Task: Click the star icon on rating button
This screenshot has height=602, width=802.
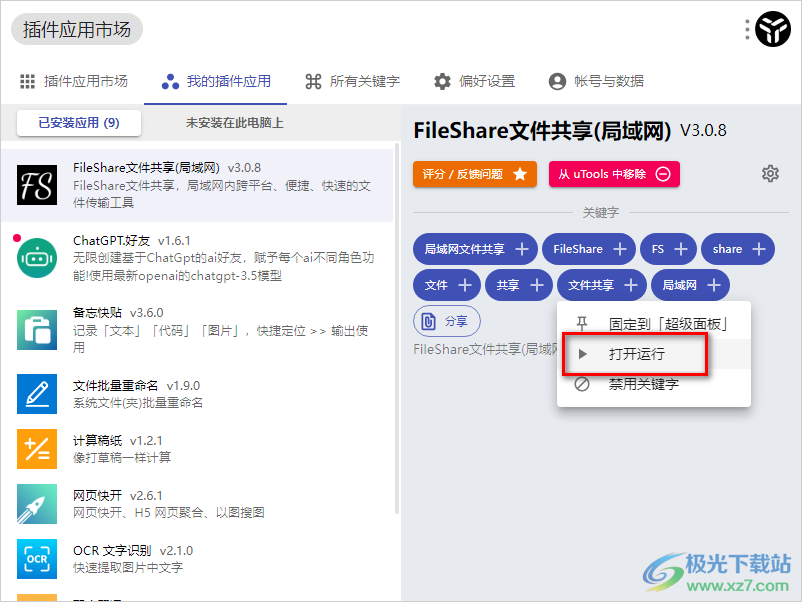Action: point(520,174)
